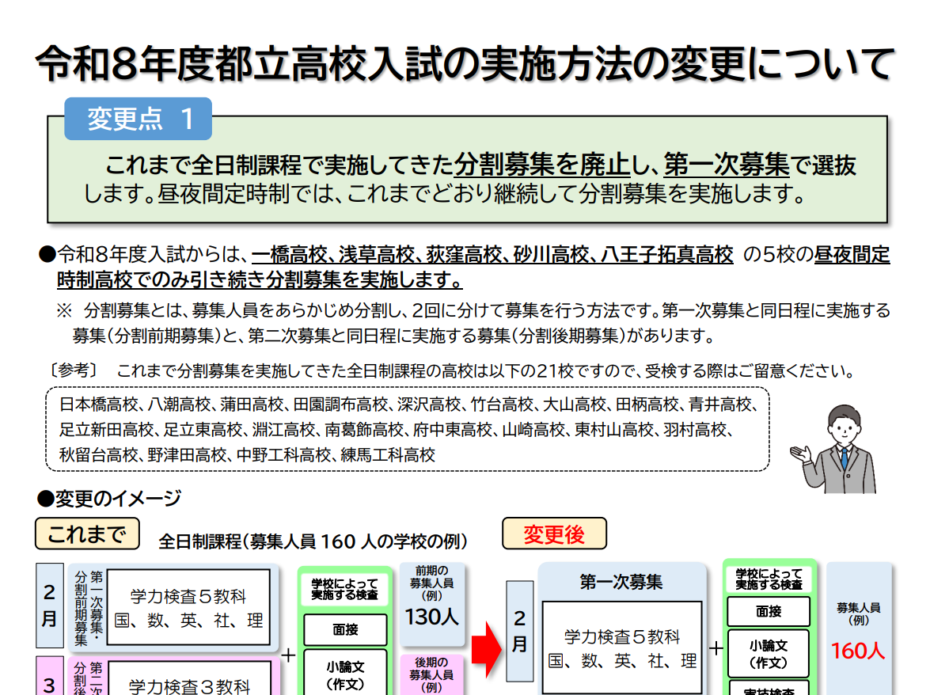Click the 学力検査3教科 text
Viewport: 930px width, 695px height.
point(190,686)
